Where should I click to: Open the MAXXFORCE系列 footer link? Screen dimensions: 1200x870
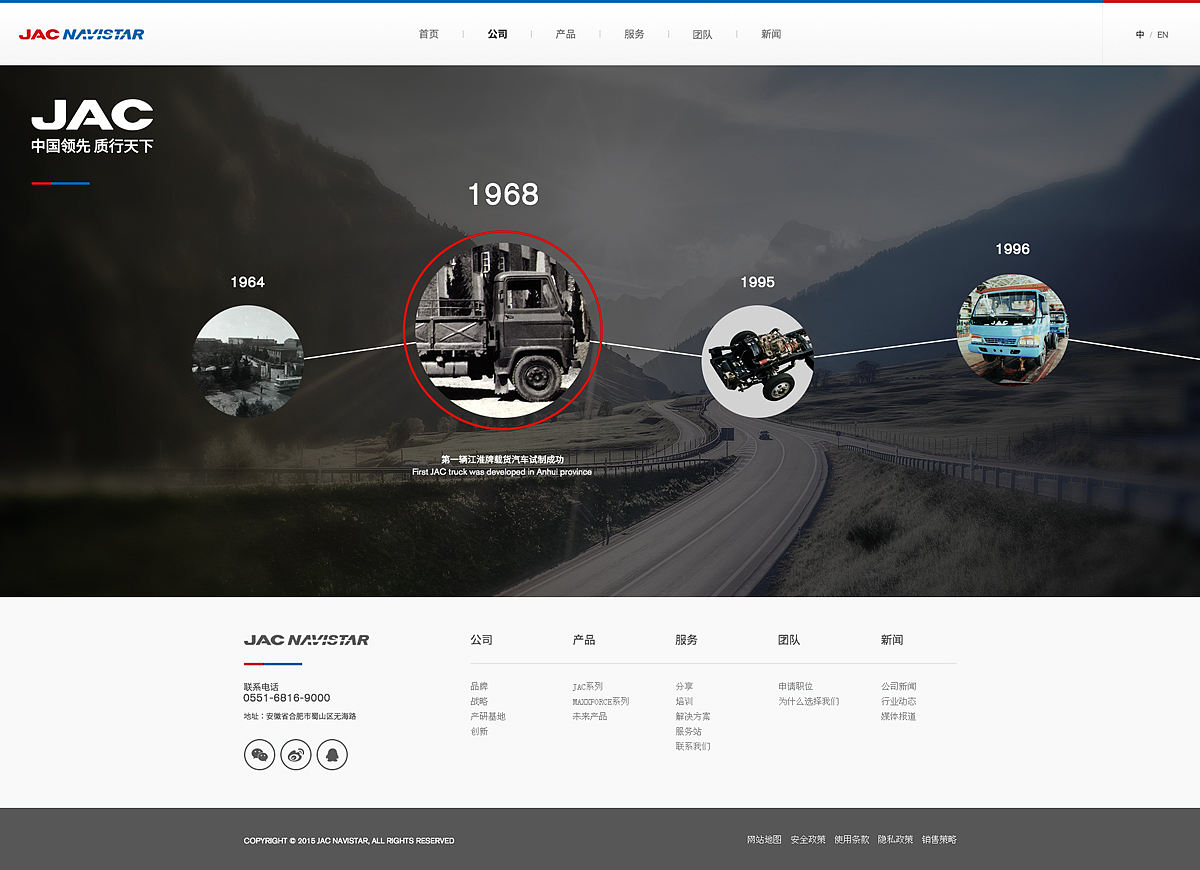[601, 702]
